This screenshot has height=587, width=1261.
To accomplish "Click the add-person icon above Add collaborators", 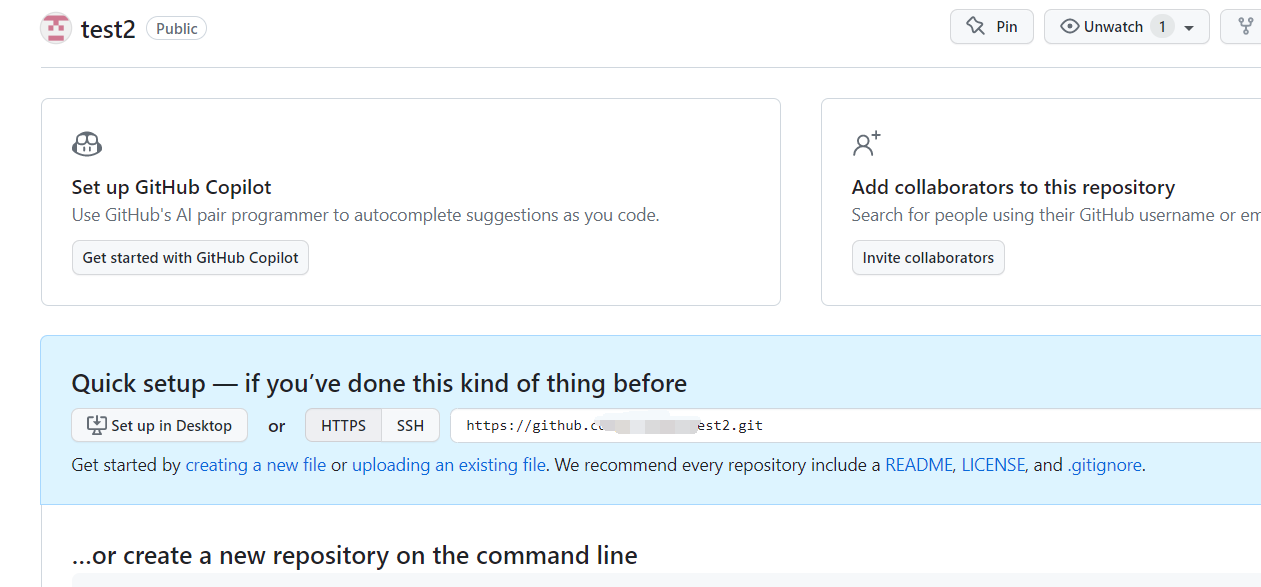I will tap(866, 144).
